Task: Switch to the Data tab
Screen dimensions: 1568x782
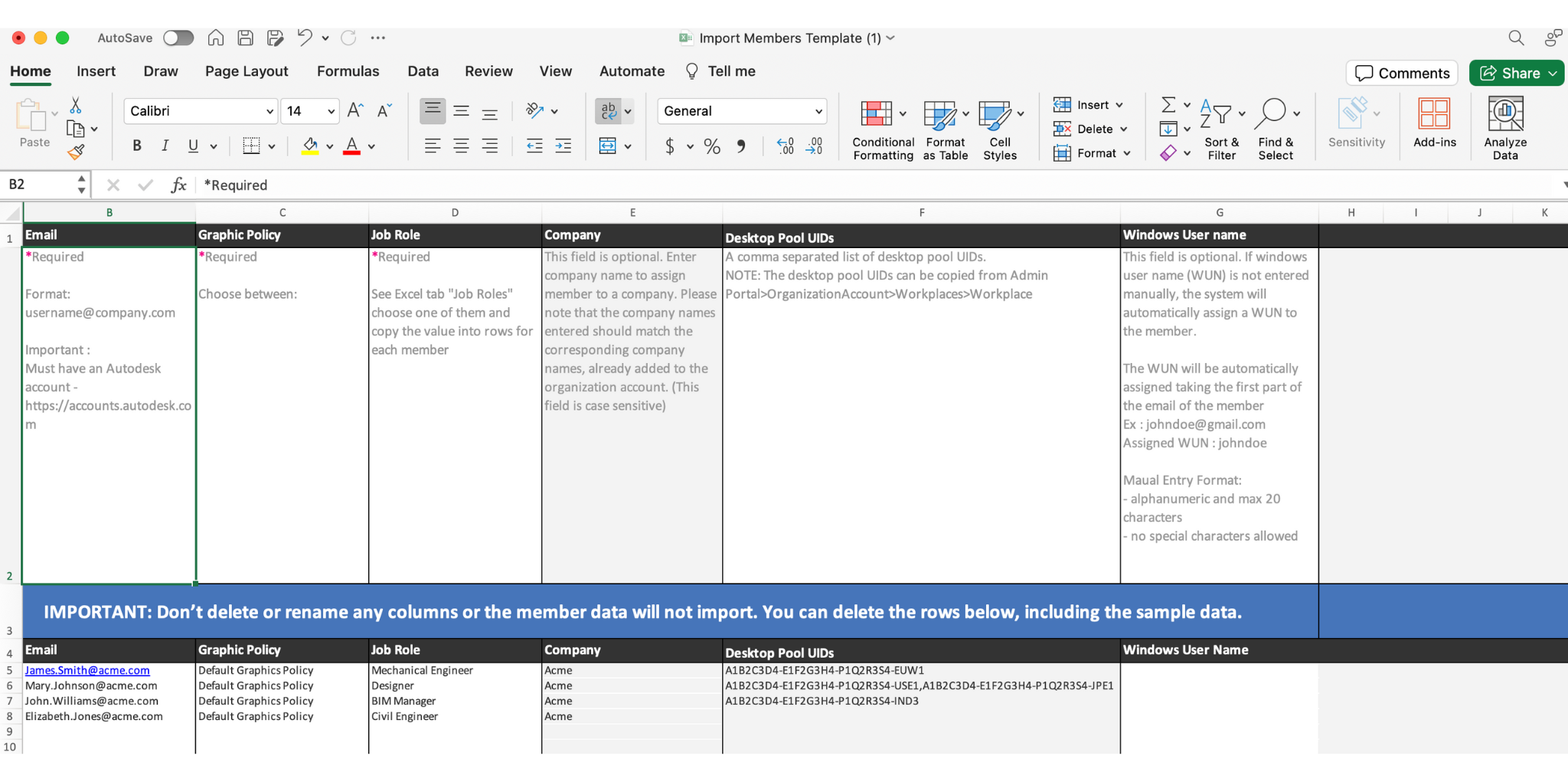Action: [x=423, y=71]
